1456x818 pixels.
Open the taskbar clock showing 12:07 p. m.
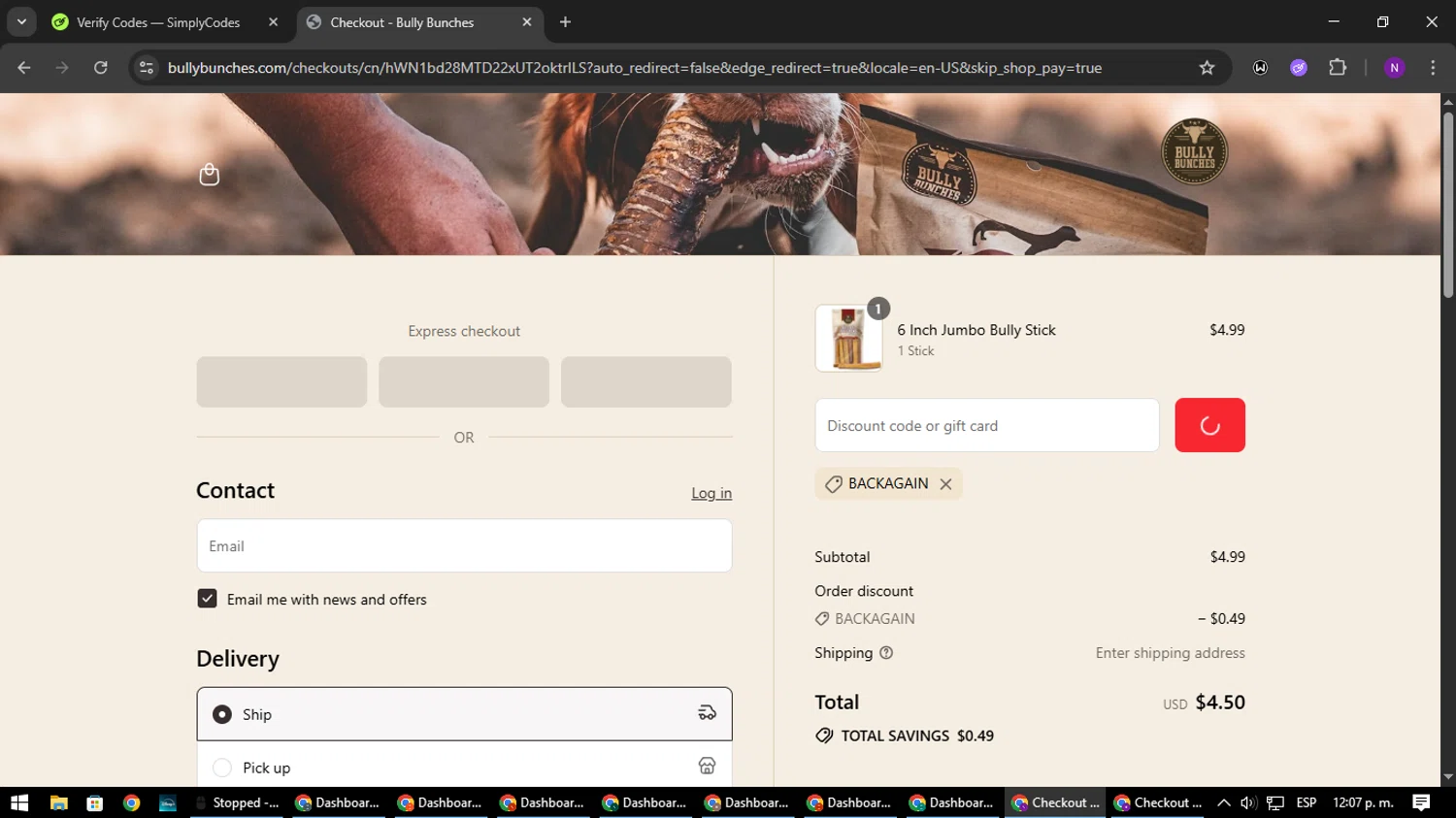(x=1363, y=802)
